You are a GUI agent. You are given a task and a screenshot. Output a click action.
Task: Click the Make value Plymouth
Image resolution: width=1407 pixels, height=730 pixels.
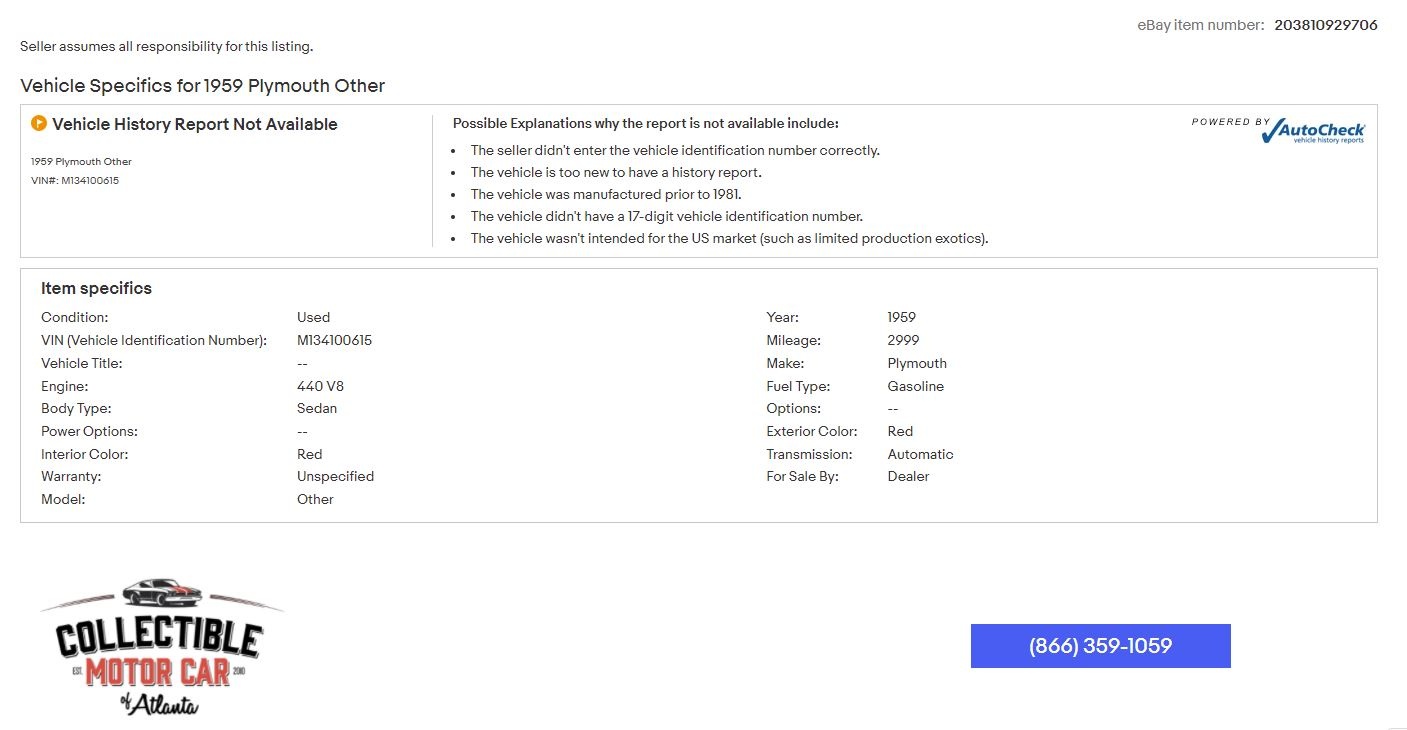point(917,363)
